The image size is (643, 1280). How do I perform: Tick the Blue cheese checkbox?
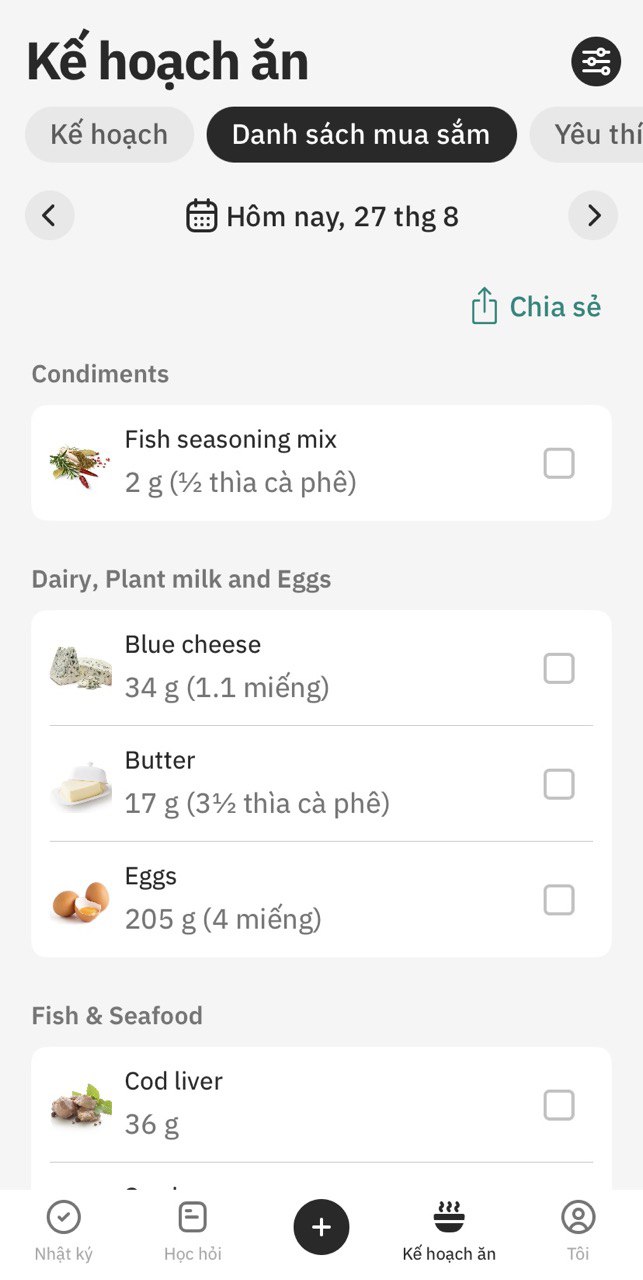click(x=559, y=668)
